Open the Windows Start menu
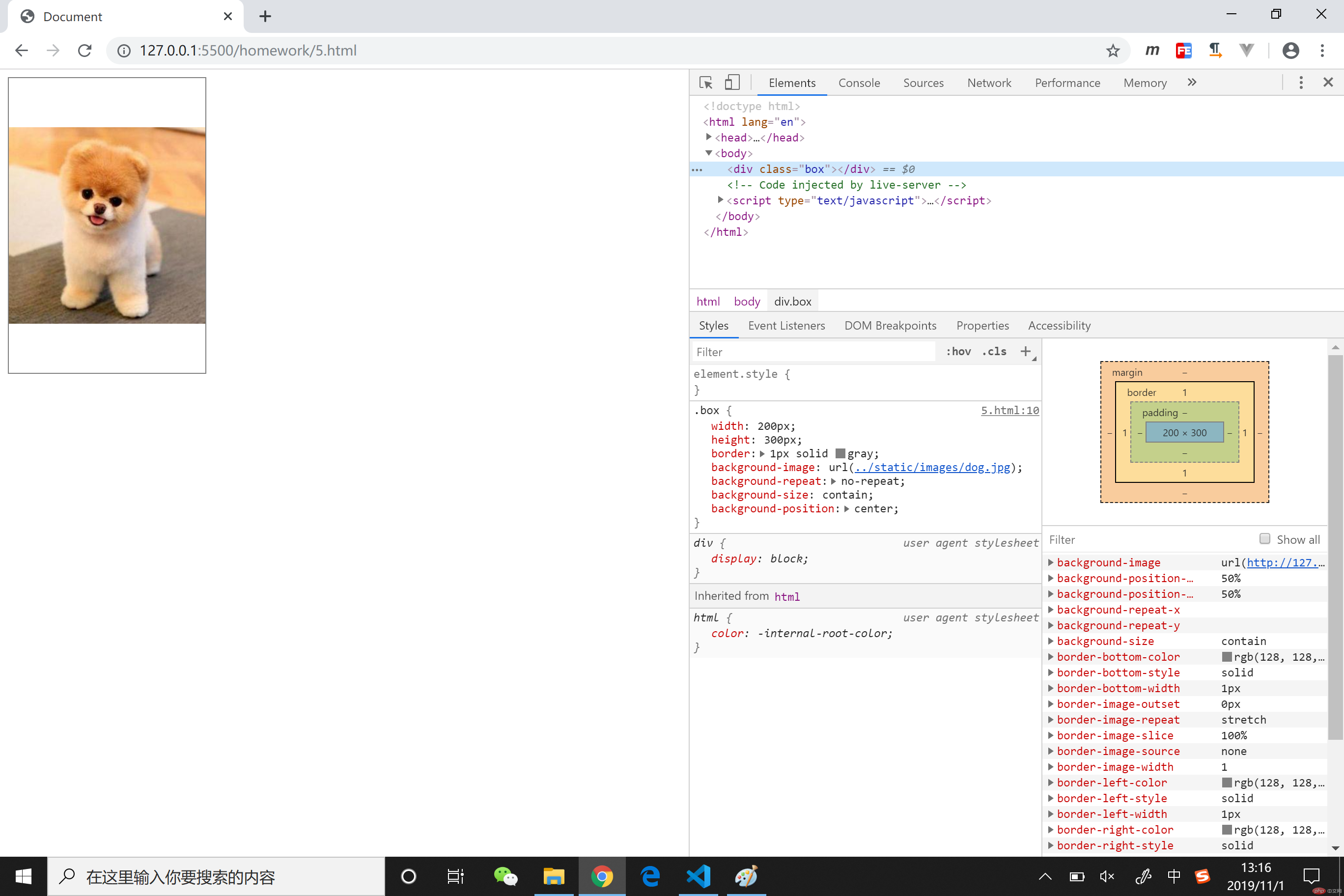1344x896 pixels. tap(24, 876)
